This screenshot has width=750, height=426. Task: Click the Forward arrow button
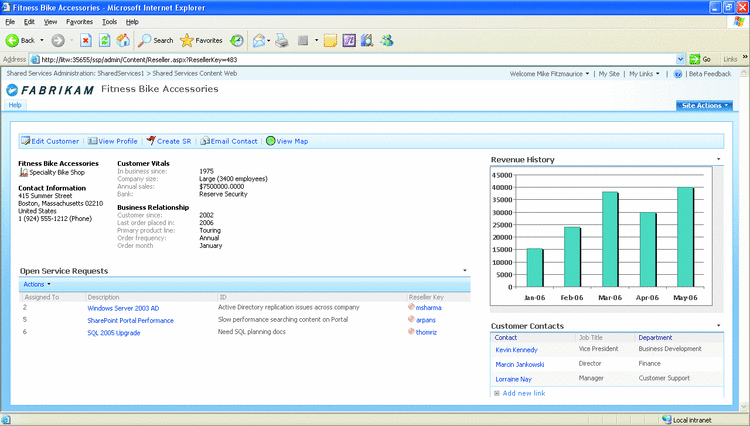point(58,41)
